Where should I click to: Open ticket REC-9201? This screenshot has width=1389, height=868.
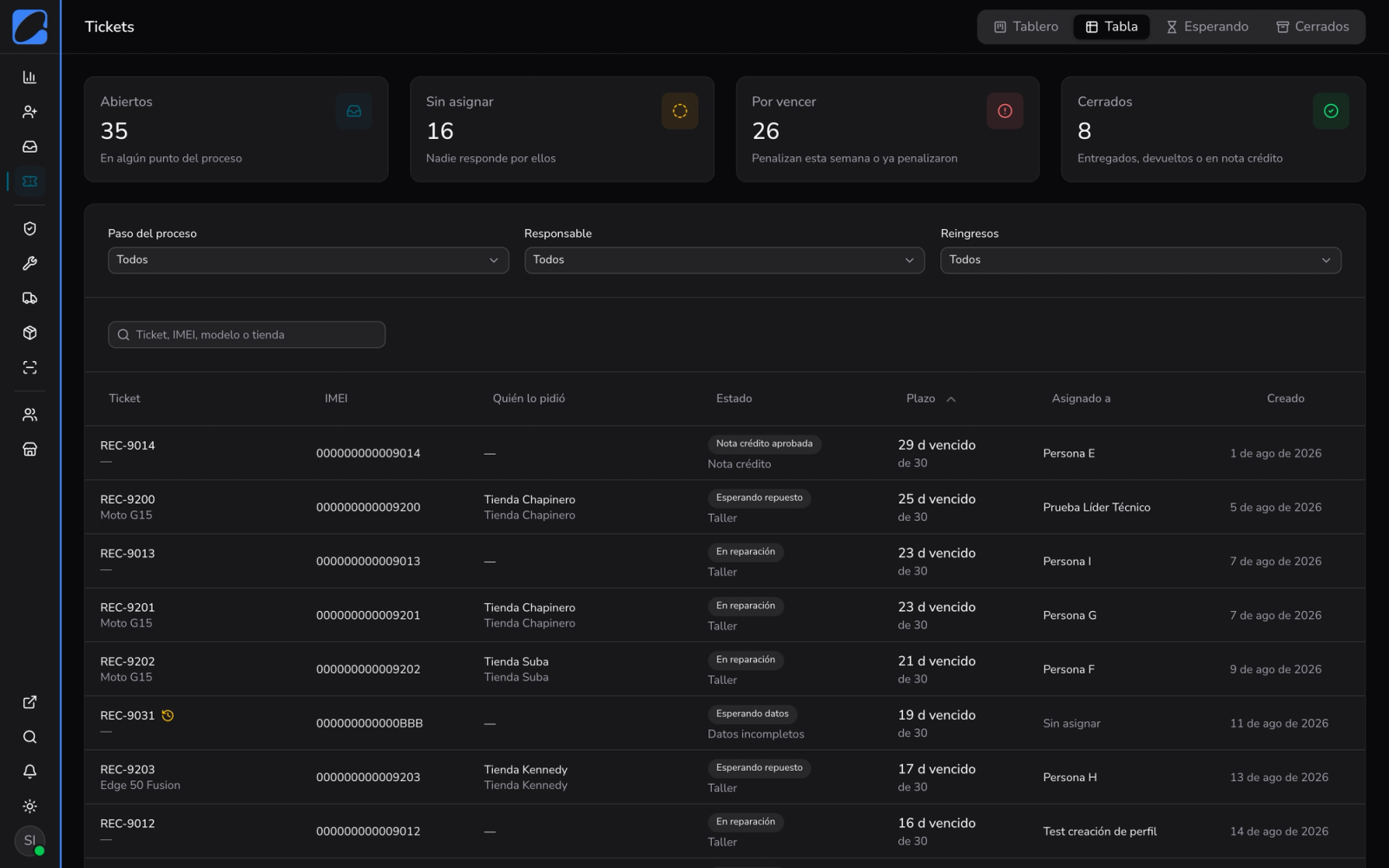click(128, 608)
